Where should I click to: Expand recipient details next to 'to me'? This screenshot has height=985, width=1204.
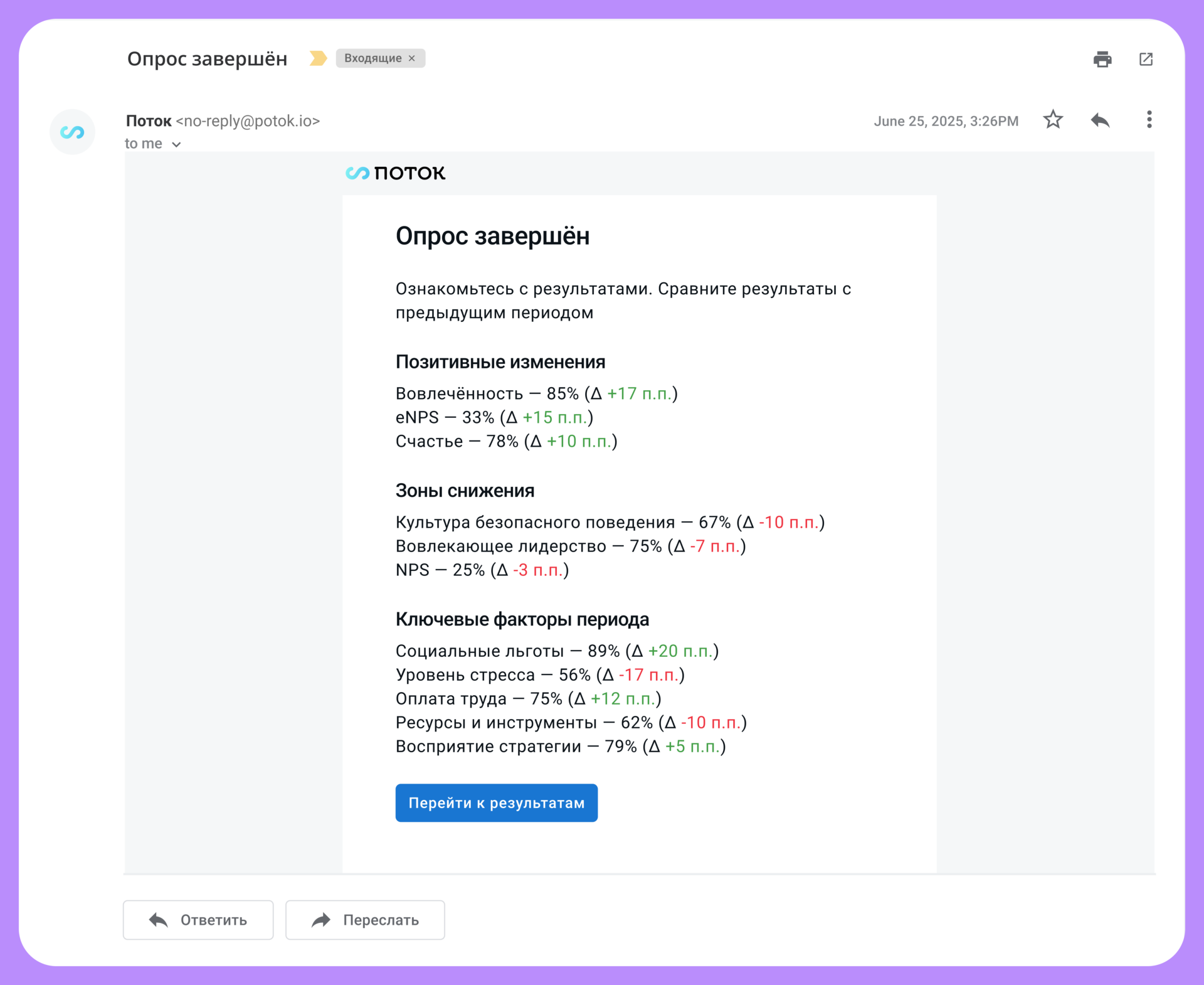coord(176,144)
